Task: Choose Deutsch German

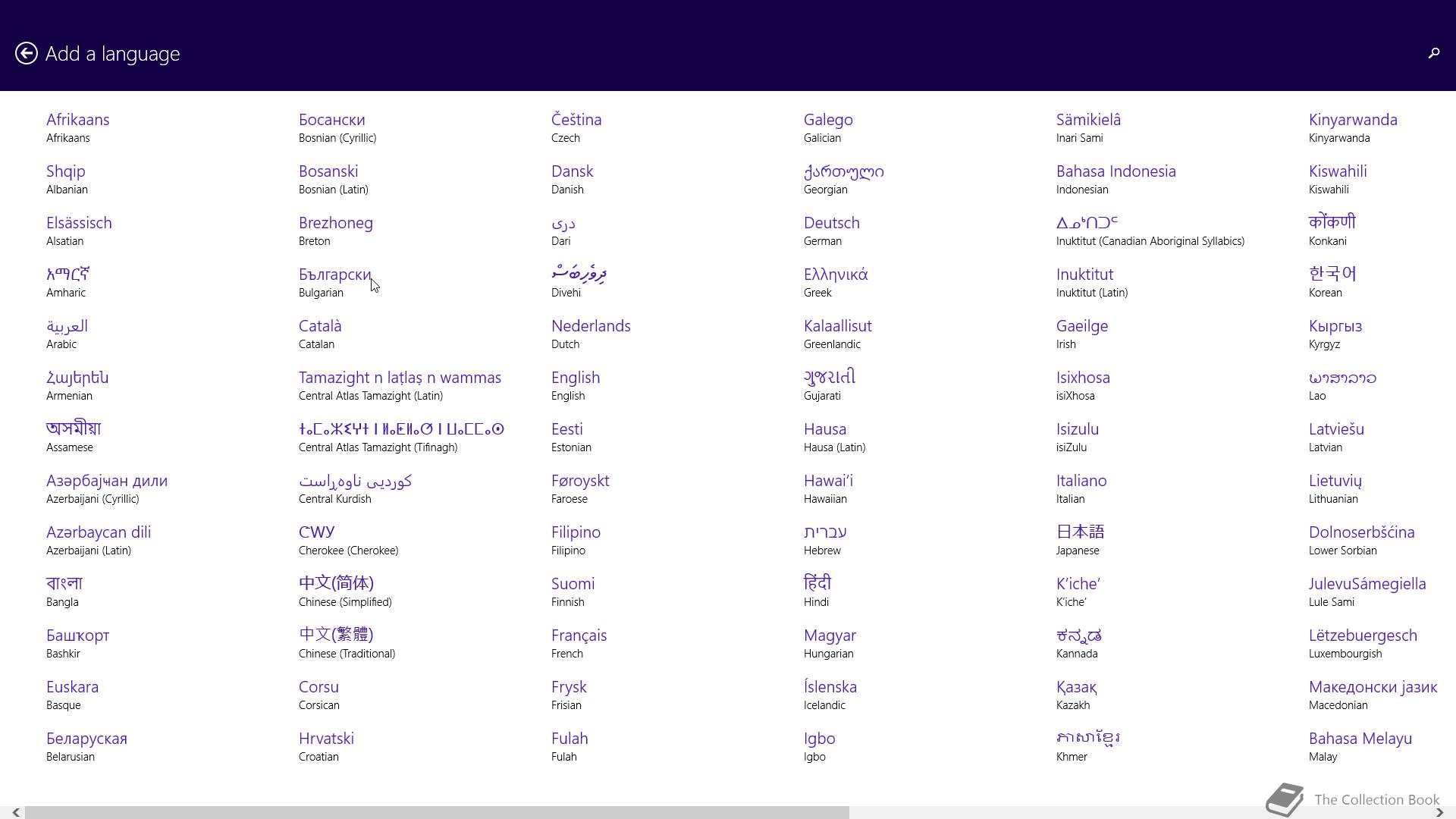Action: pyautogui.click(x=832, y=231)
